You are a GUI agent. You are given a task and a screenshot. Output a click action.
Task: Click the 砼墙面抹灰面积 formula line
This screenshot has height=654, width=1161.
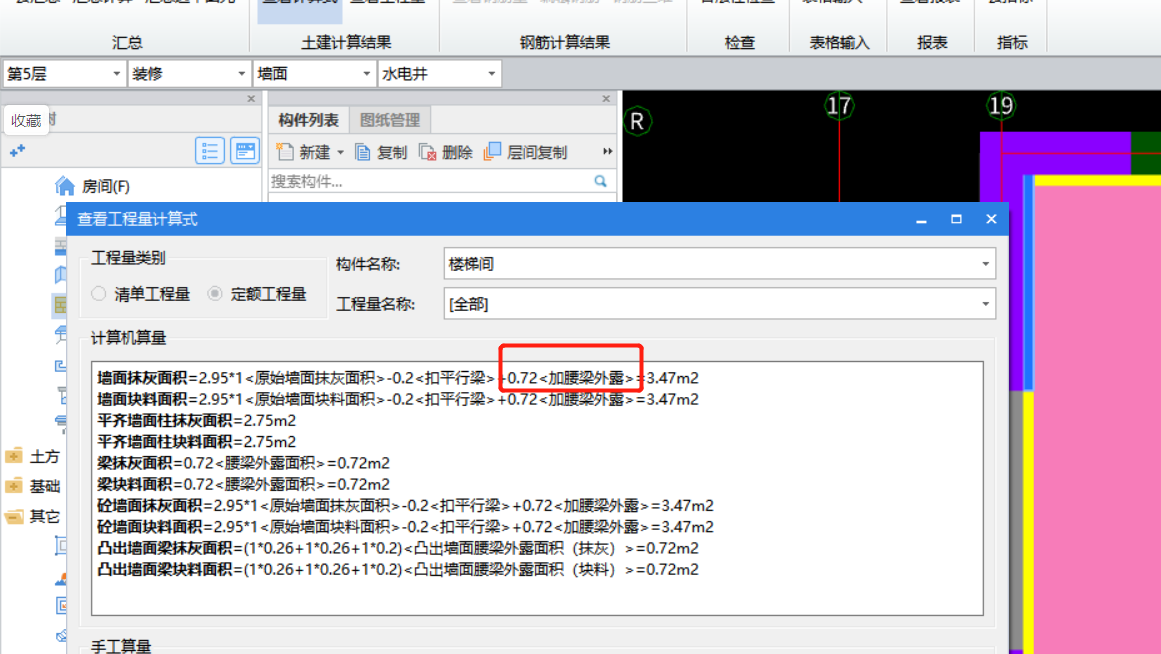pos(405,506)
